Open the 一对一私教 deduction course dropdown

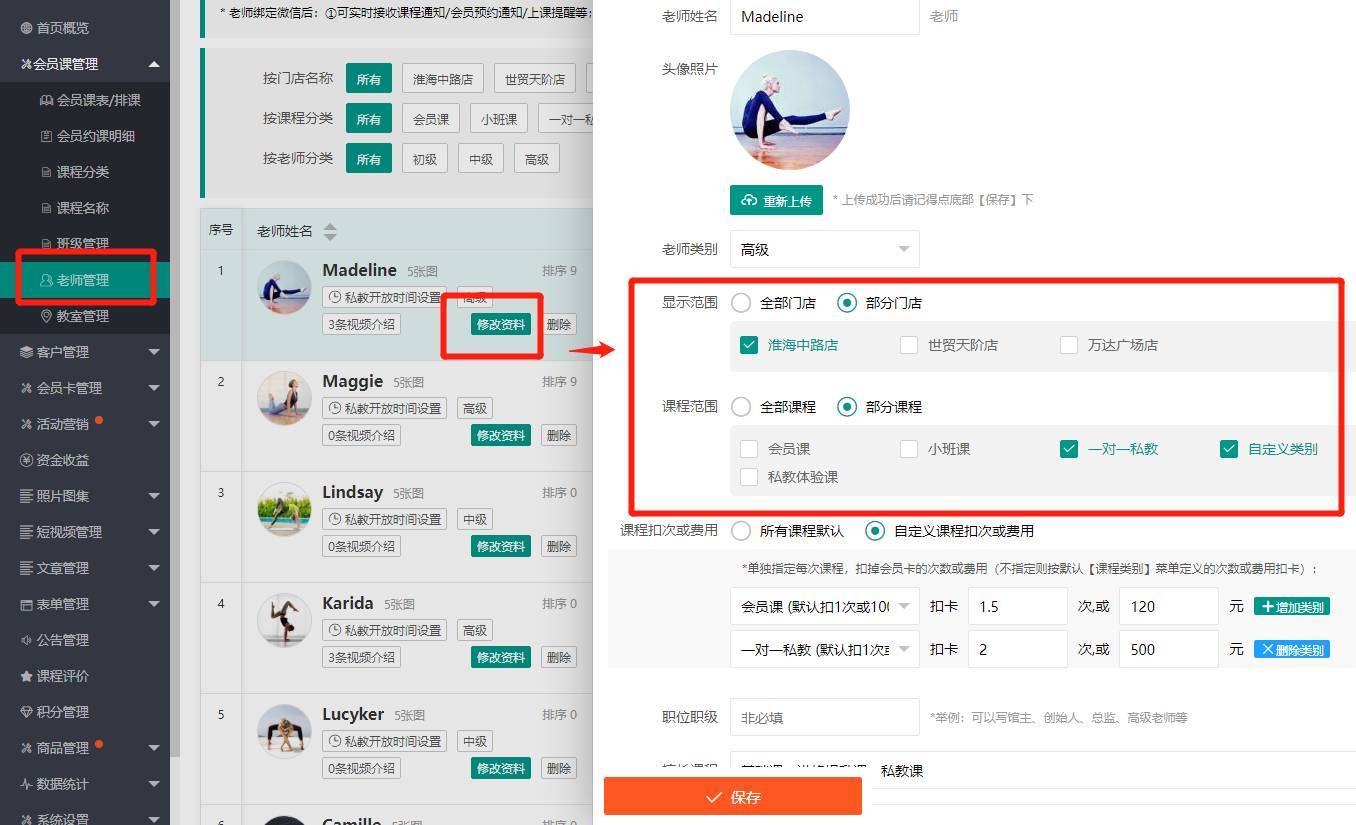pyautogui.click(x=825, y=649)
